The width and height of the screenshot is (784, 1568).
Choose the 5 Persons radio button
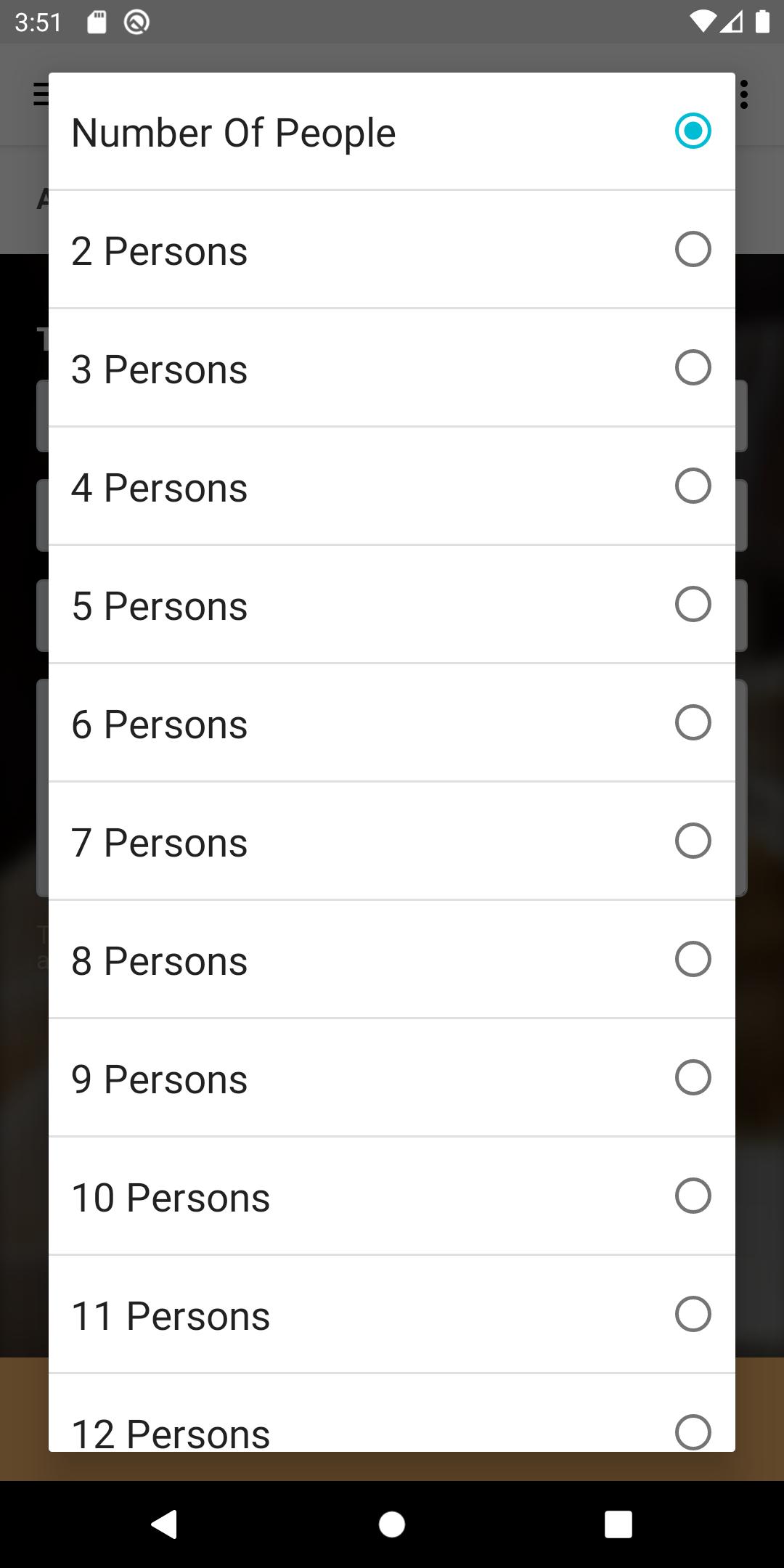tap(392, 605)
